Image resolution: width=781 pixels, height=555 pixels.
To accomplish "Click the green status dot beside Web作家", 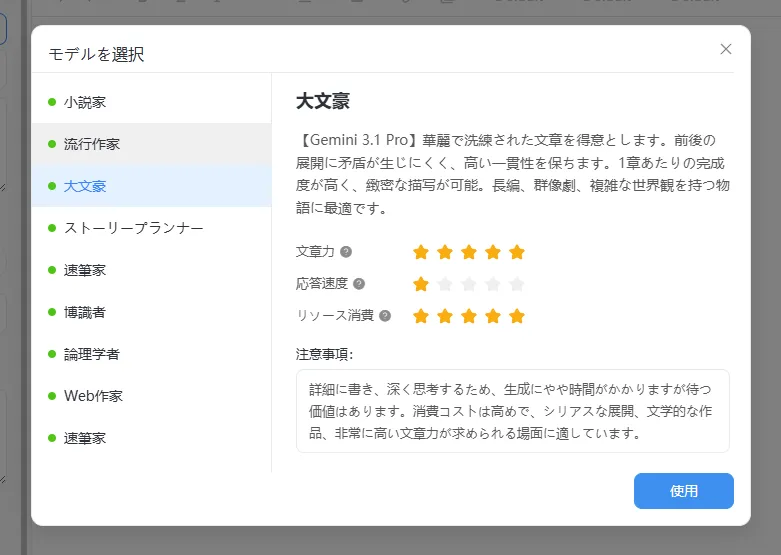I will coord(52,396).
